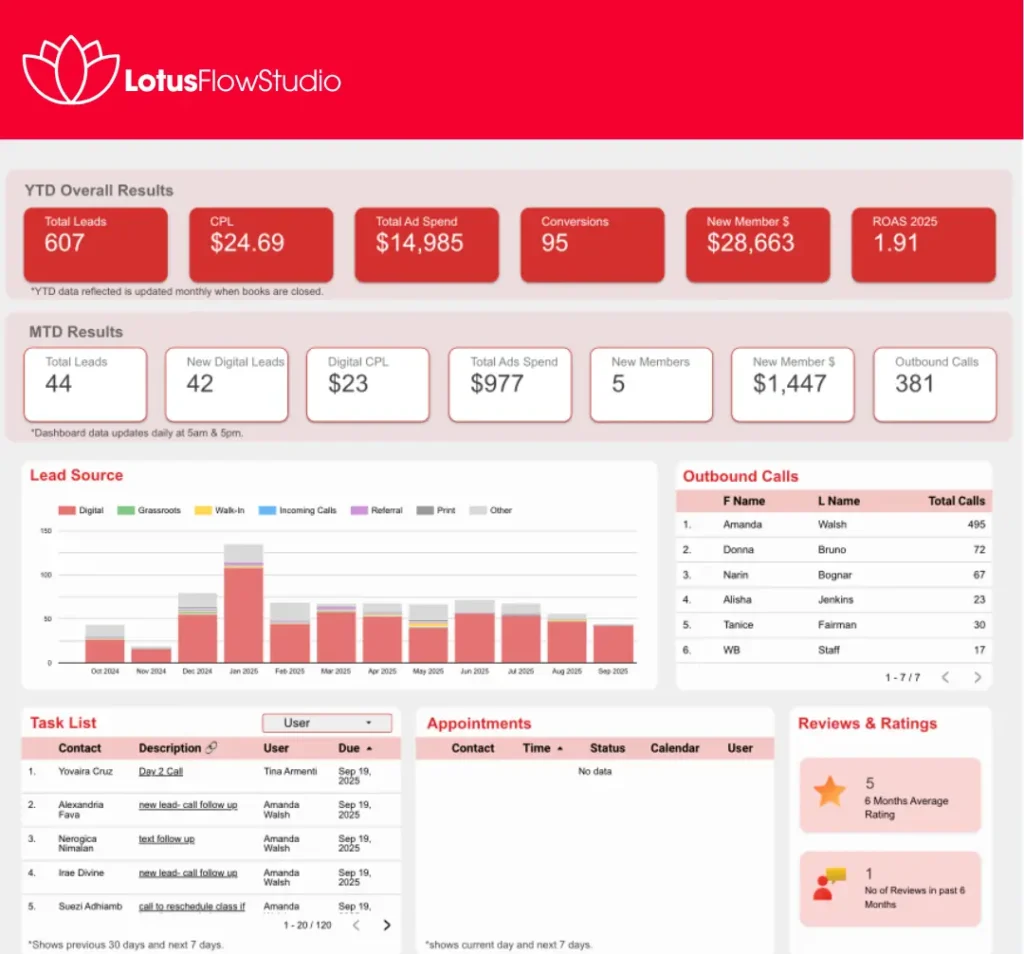Go to next page of Task List
The height and width of the screenshot is (954, 1024).
tap(387, 925)
